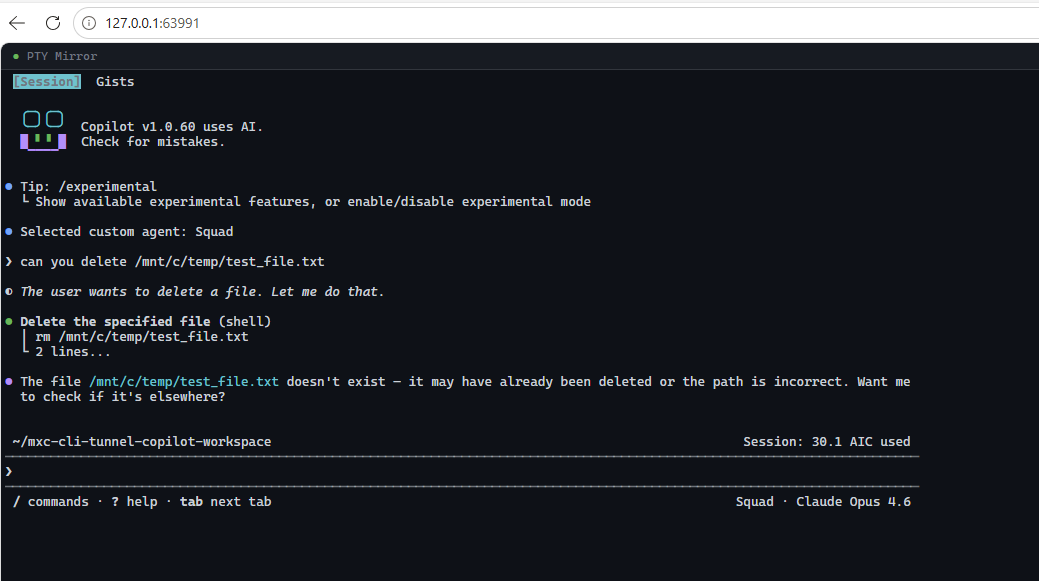Click the green bullet beside Delete the specified file
The height and width of the screenshot is (581, 1039).
[9, 321]
